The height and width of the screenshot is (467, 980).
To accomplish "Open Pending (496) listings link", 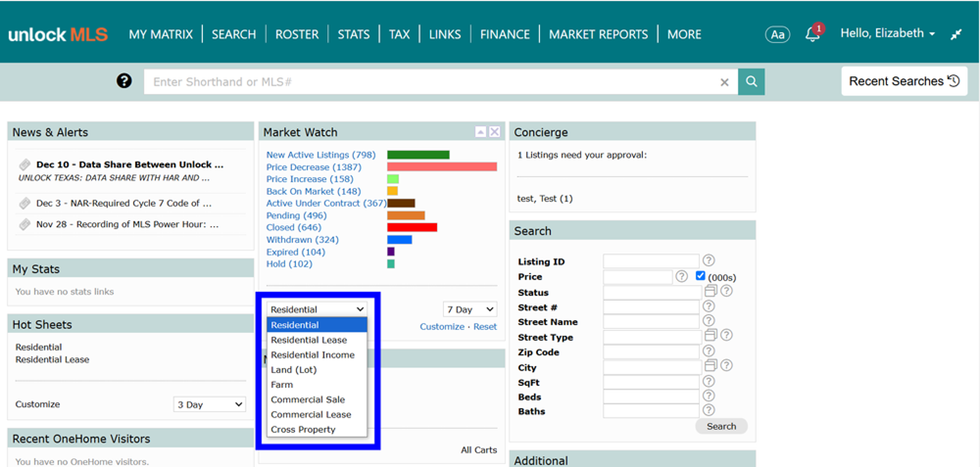I will (296, 216).
